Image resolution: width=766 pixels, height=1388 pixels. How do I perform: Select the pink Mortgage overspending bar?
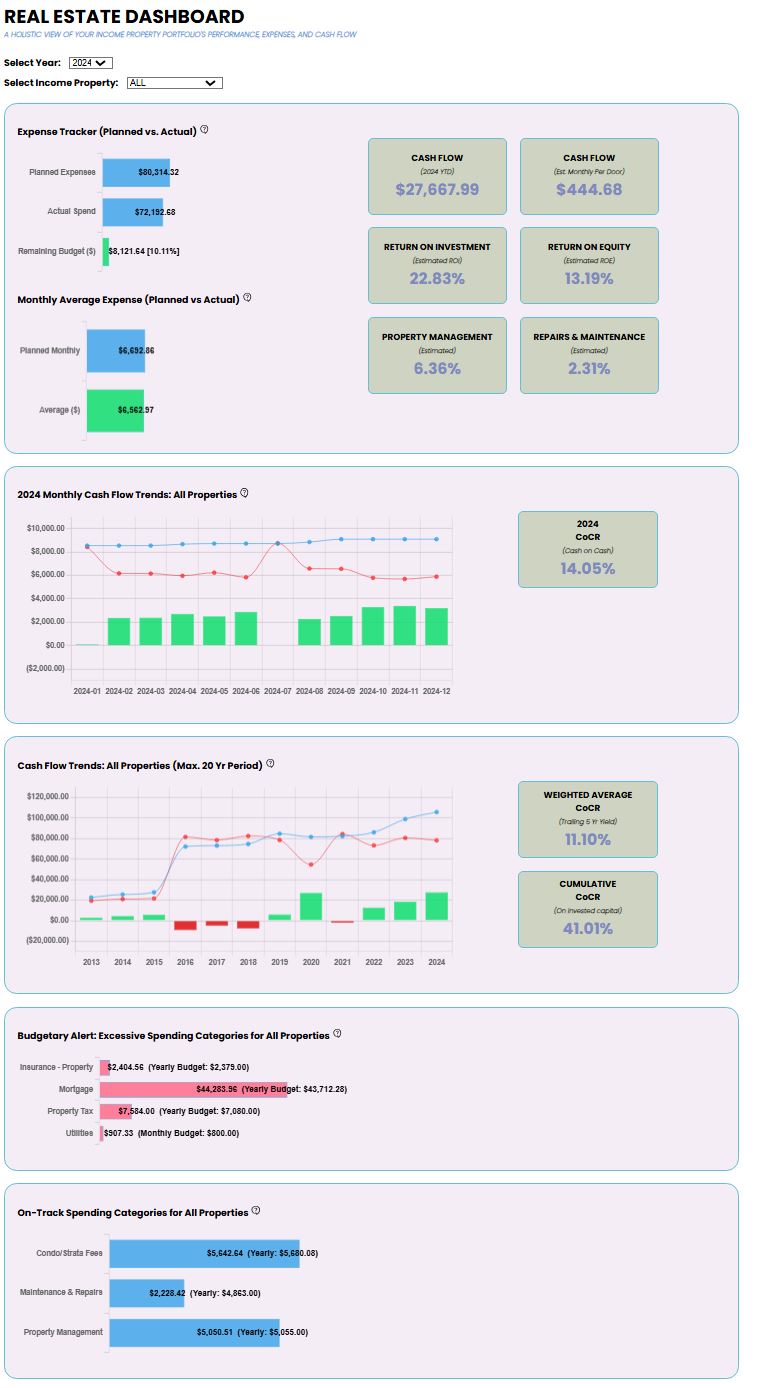192,1088
